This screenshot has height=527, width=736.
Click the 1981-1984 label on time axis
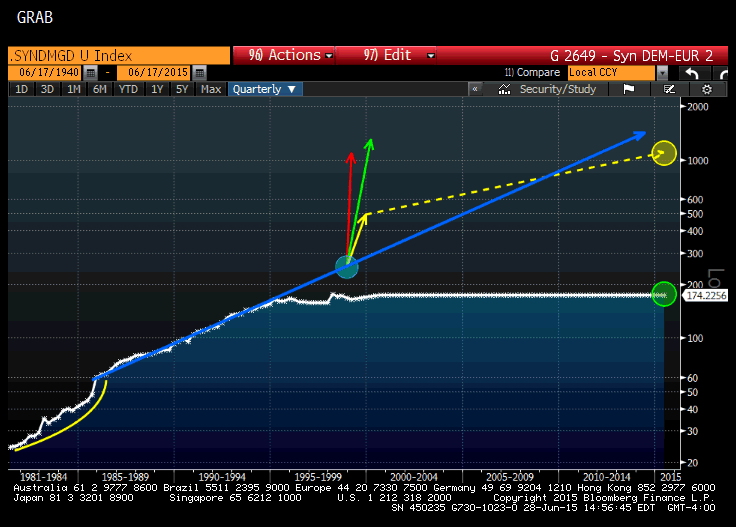point(43,477)
